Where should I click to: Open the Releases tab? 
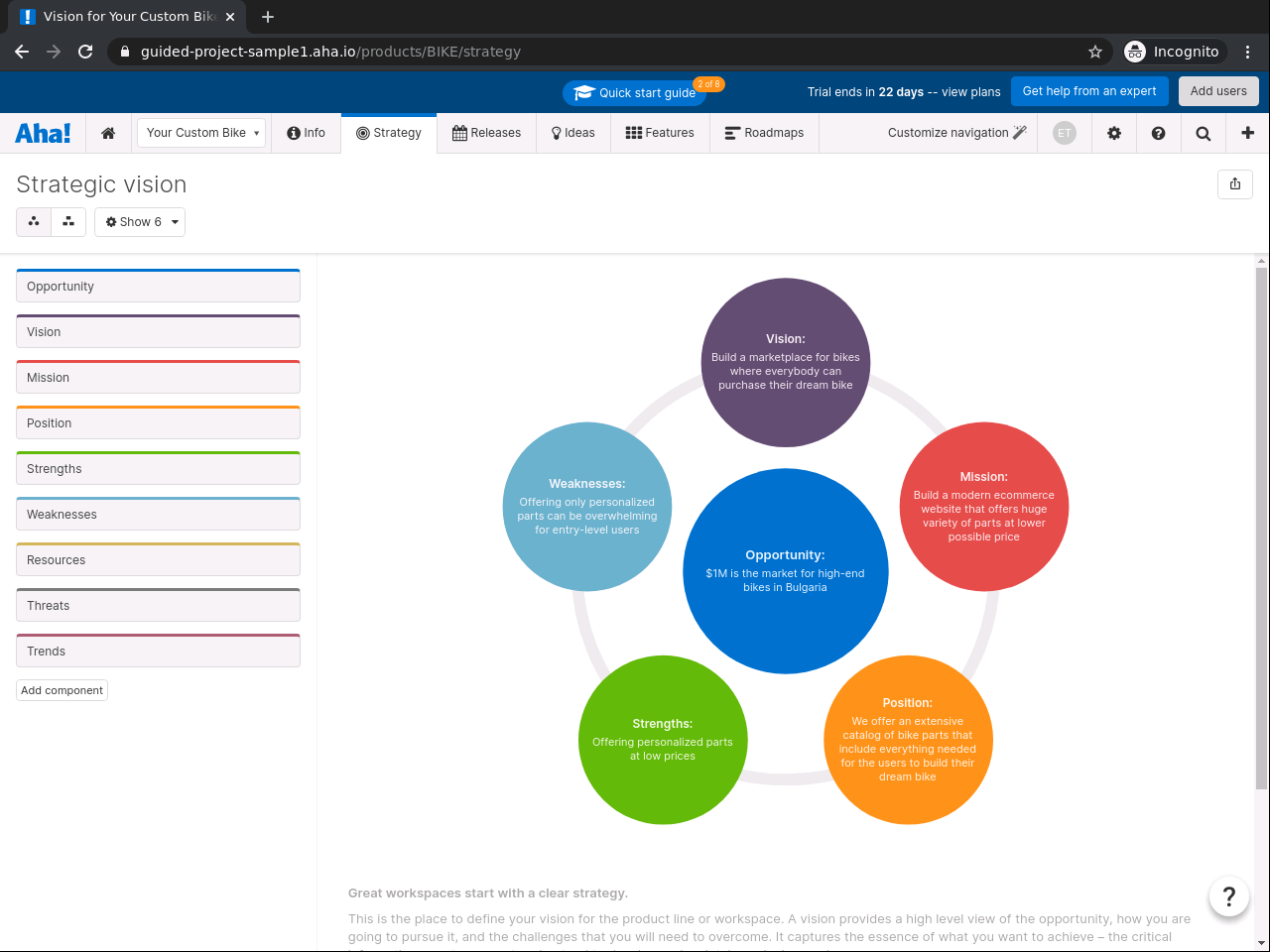pos(486,133)
